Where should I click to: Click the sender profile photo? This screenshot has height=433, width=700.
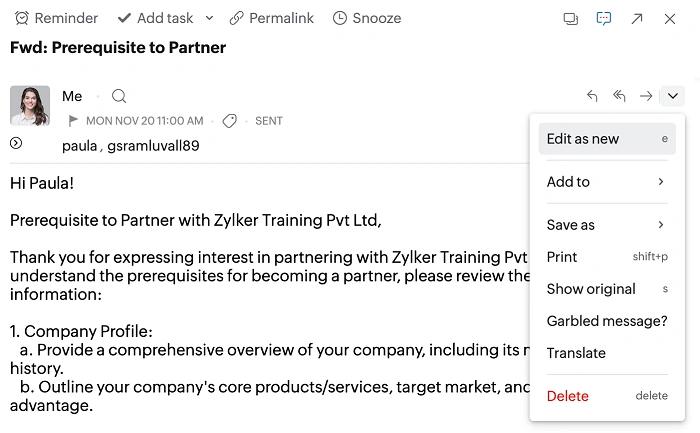pyautogui.click(x=30, y=106)
